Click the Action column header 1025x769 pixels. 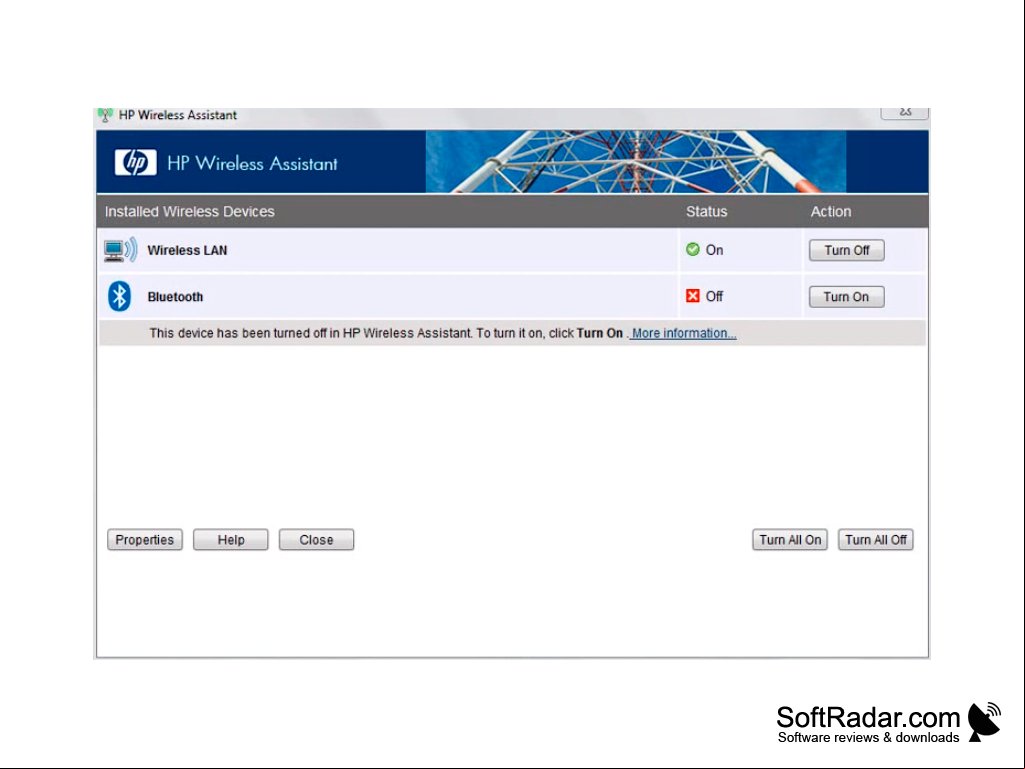(x=831, y=211)
